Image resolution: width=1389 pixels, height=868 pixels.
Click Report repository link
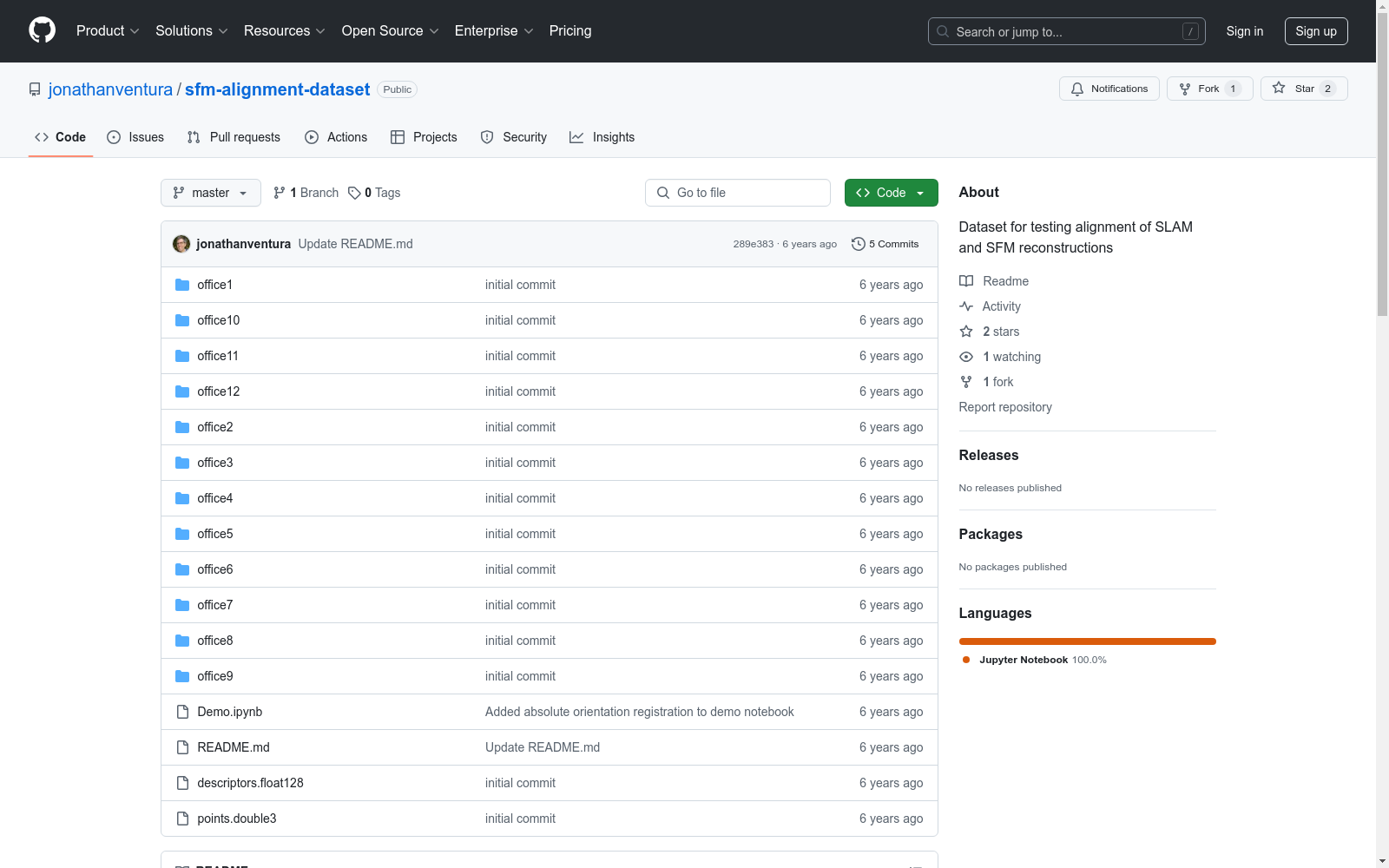[1005, 407]
